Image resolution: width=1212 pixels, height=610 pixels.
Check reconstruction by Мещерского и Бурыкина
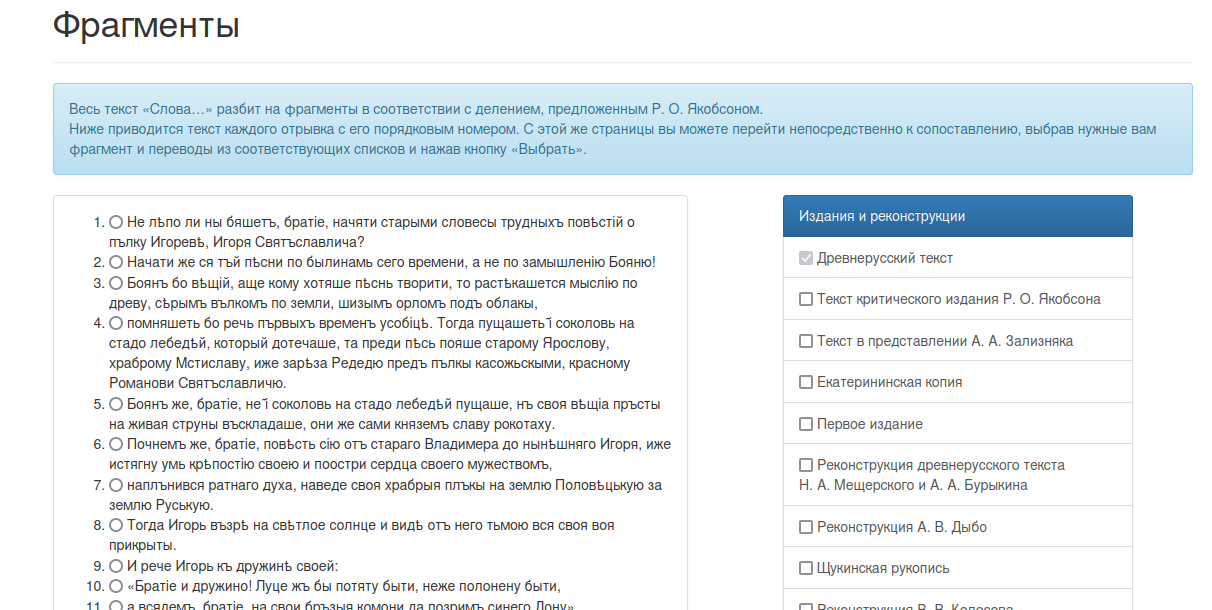click(x=806, y=465)
